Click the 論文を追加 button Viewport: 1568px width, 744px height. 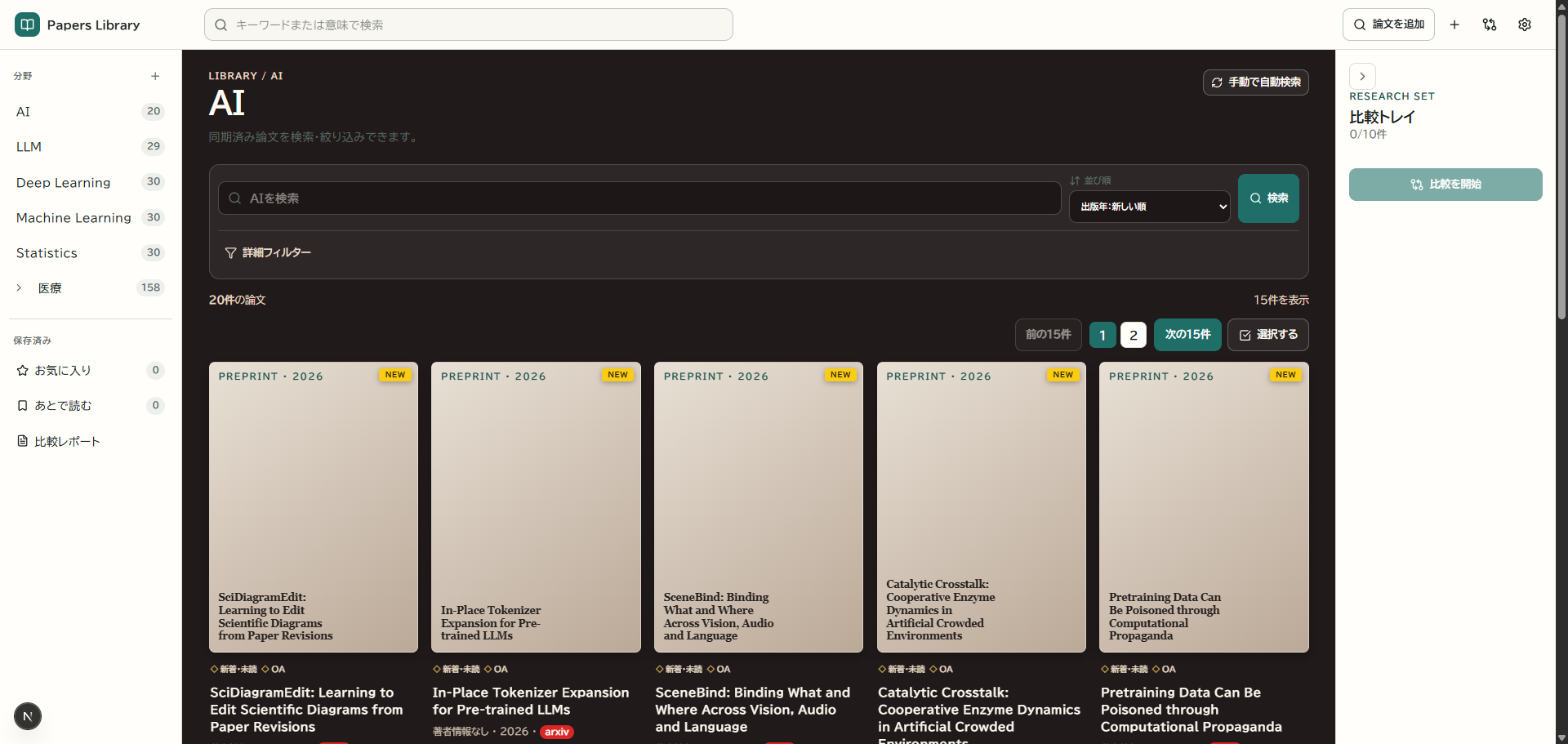(1388, 25)
